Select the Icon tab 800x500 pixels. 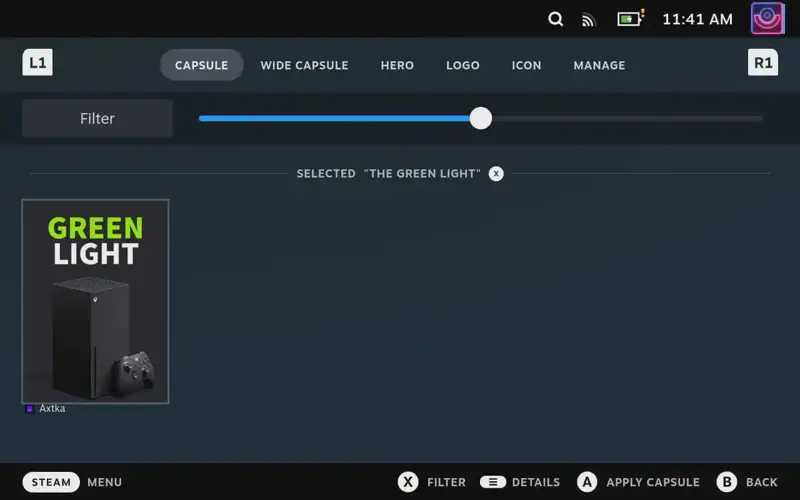[x=526, y=65]
